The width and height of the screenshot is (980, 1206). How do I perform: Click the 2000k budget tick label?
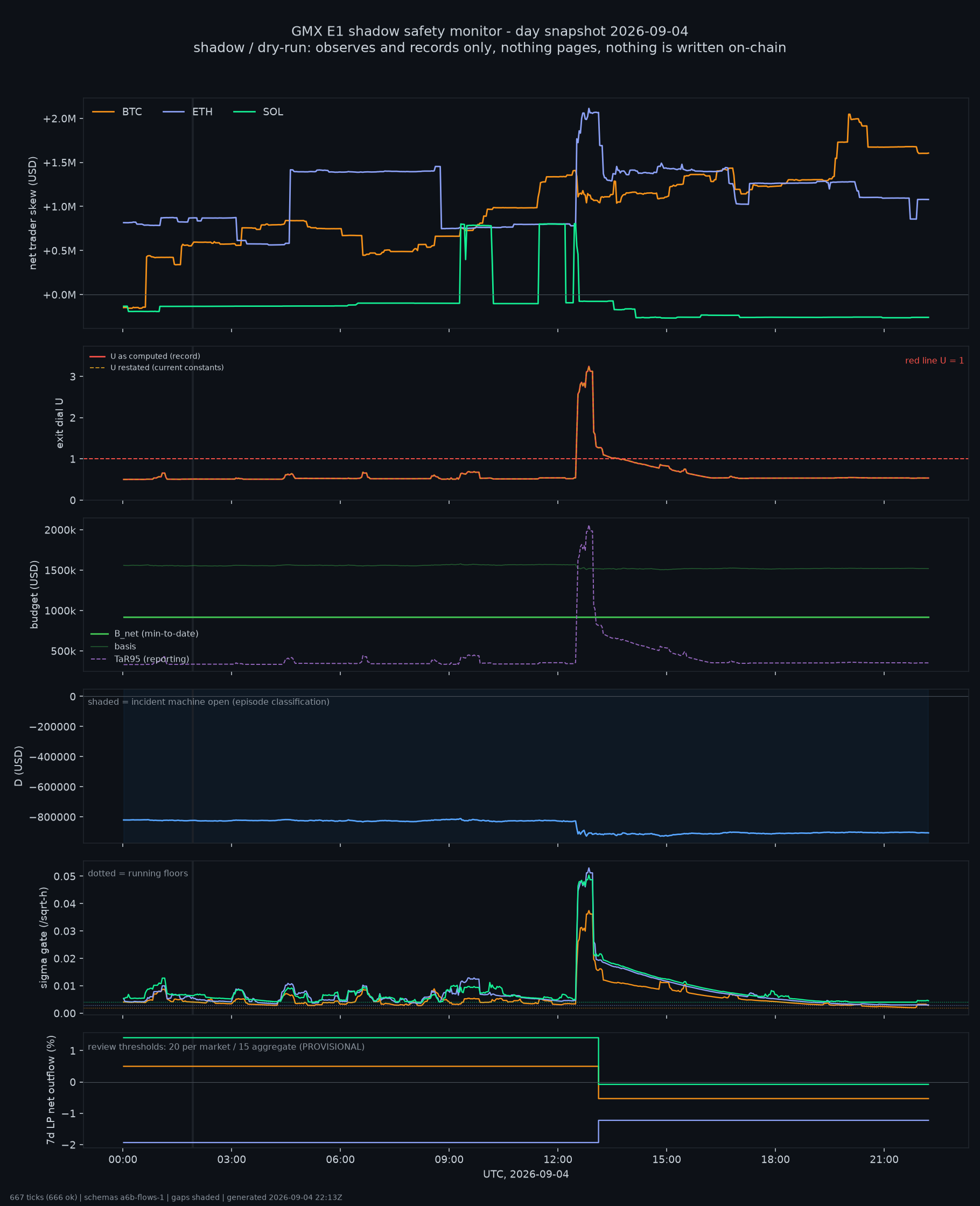coord(61,530)
